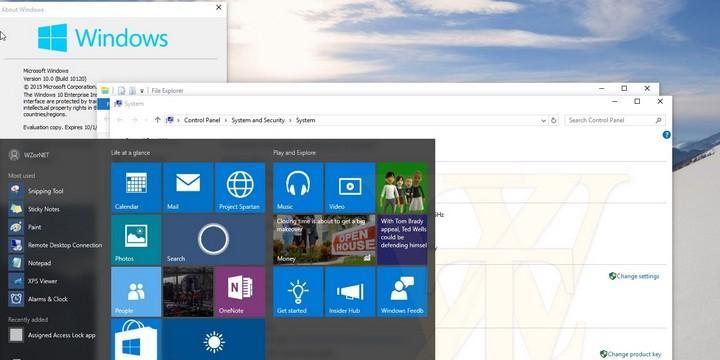Close the About Windows dialog
Image resolution: width=720 pixels, height=360 pixels.
tap(219, 7)
